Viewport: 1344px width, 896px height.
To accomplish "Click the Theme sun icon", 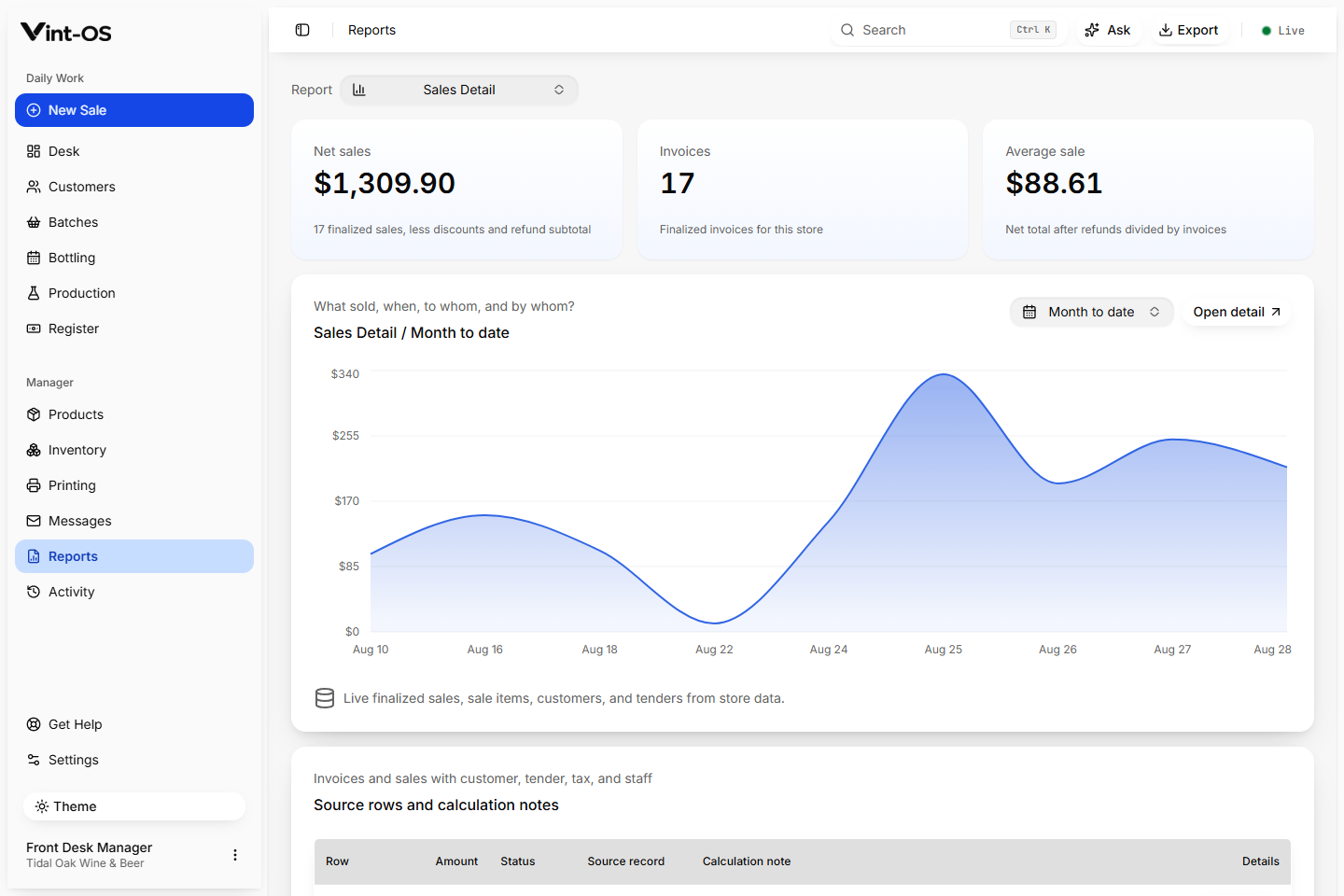I will pos(42,806).
